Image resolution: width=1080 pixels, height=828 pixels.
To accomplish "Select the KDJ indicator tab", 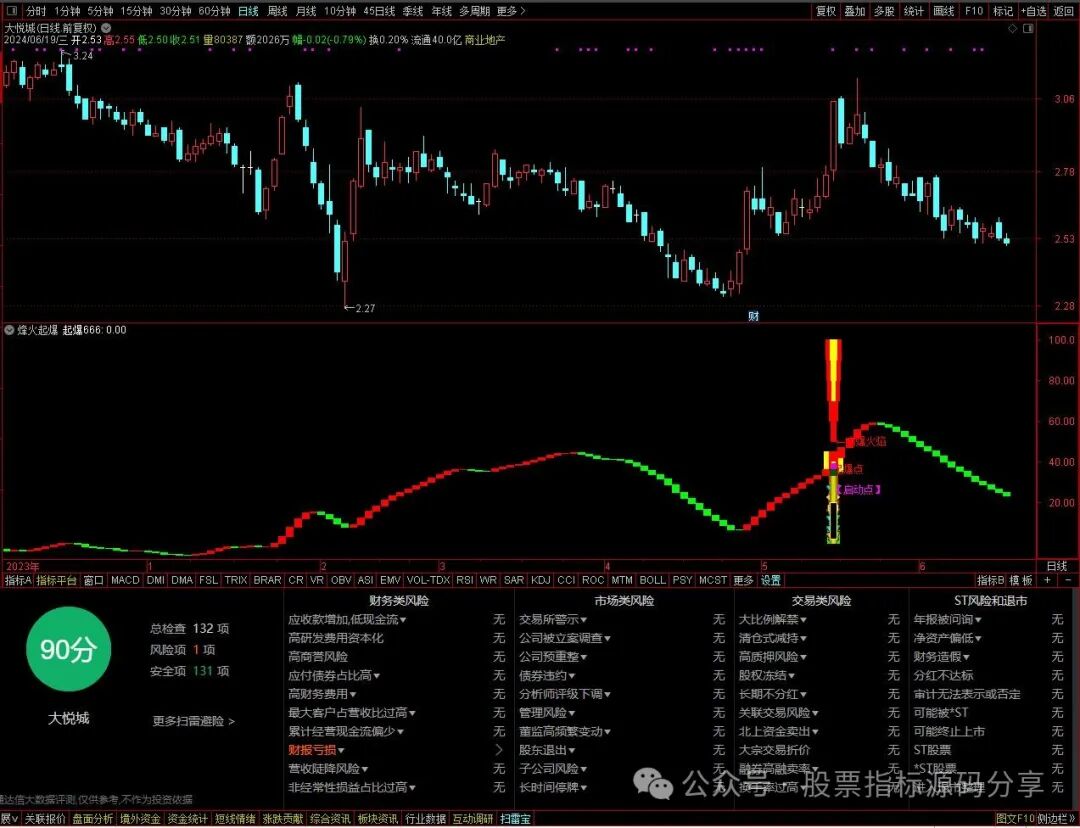I will pyautogui.click(x=541, y=580).
